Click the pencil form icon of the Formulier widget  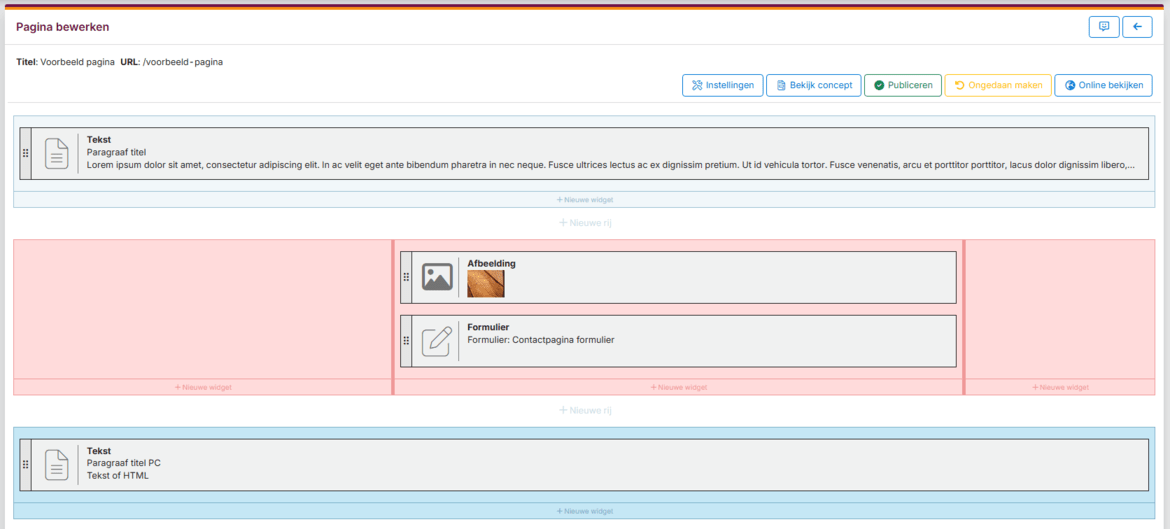click(437, 341)
